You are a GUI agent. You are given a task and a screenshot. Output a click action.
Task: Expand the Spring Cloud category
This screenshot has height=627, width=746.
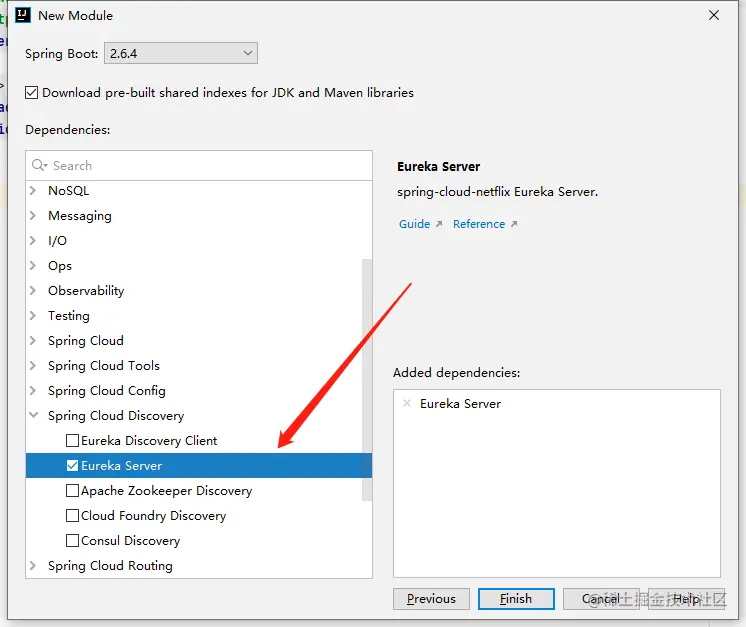[x=33, y=340]
